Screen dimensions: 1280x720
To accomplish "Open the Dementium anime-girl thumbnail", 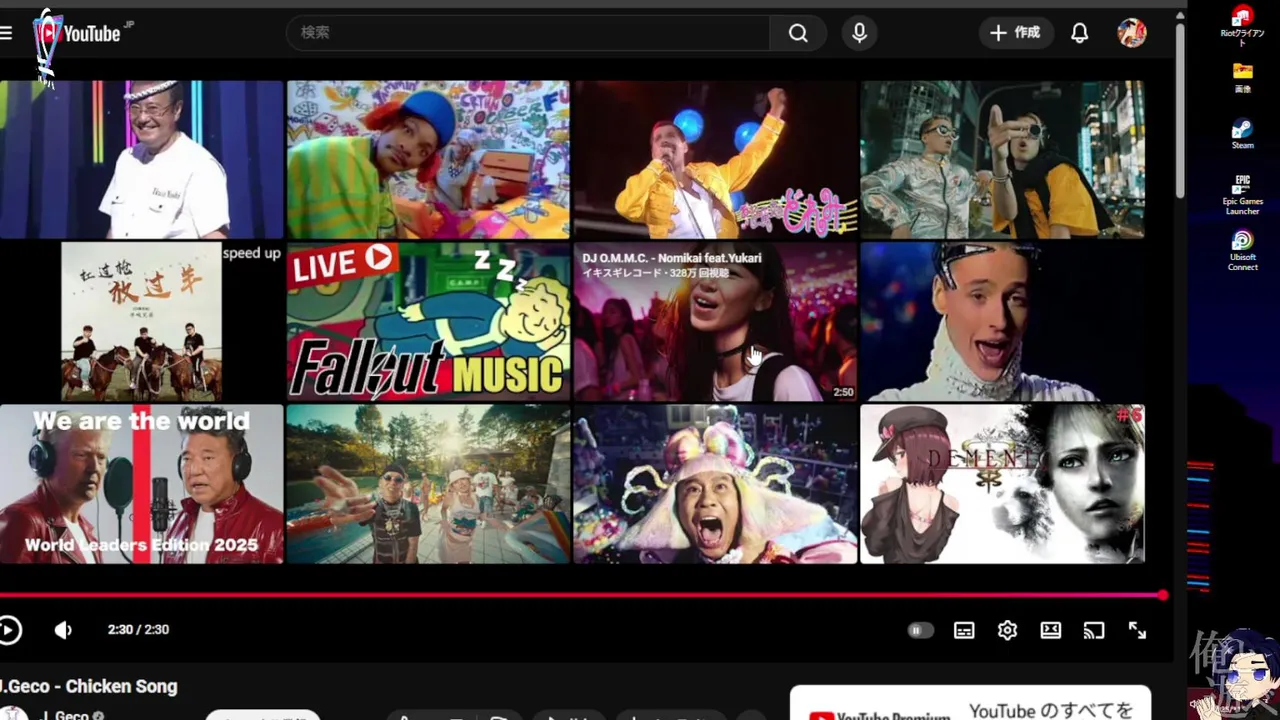I will [1002, 484].
